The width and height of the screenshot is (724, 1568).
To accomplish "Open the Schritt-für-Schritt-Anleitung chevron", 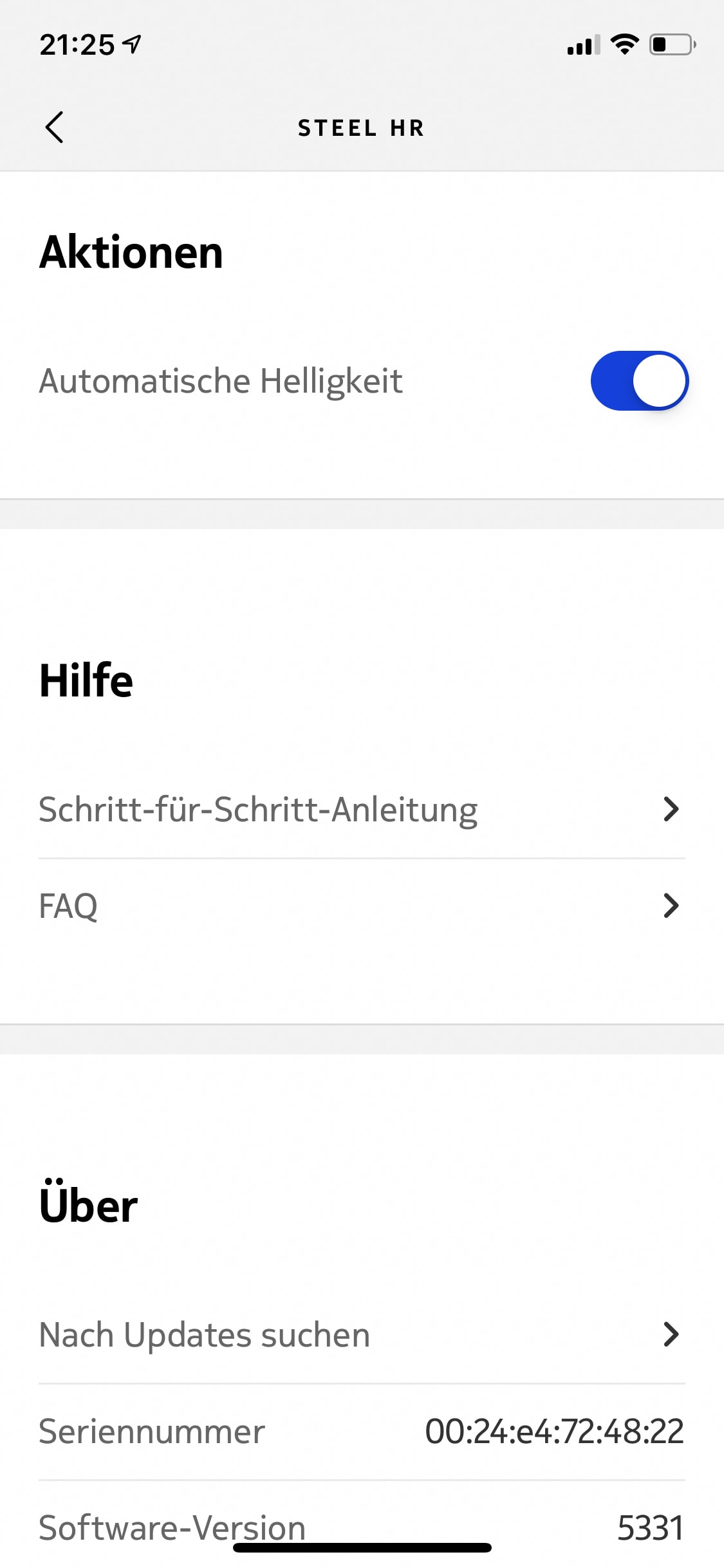I will 671,809.
